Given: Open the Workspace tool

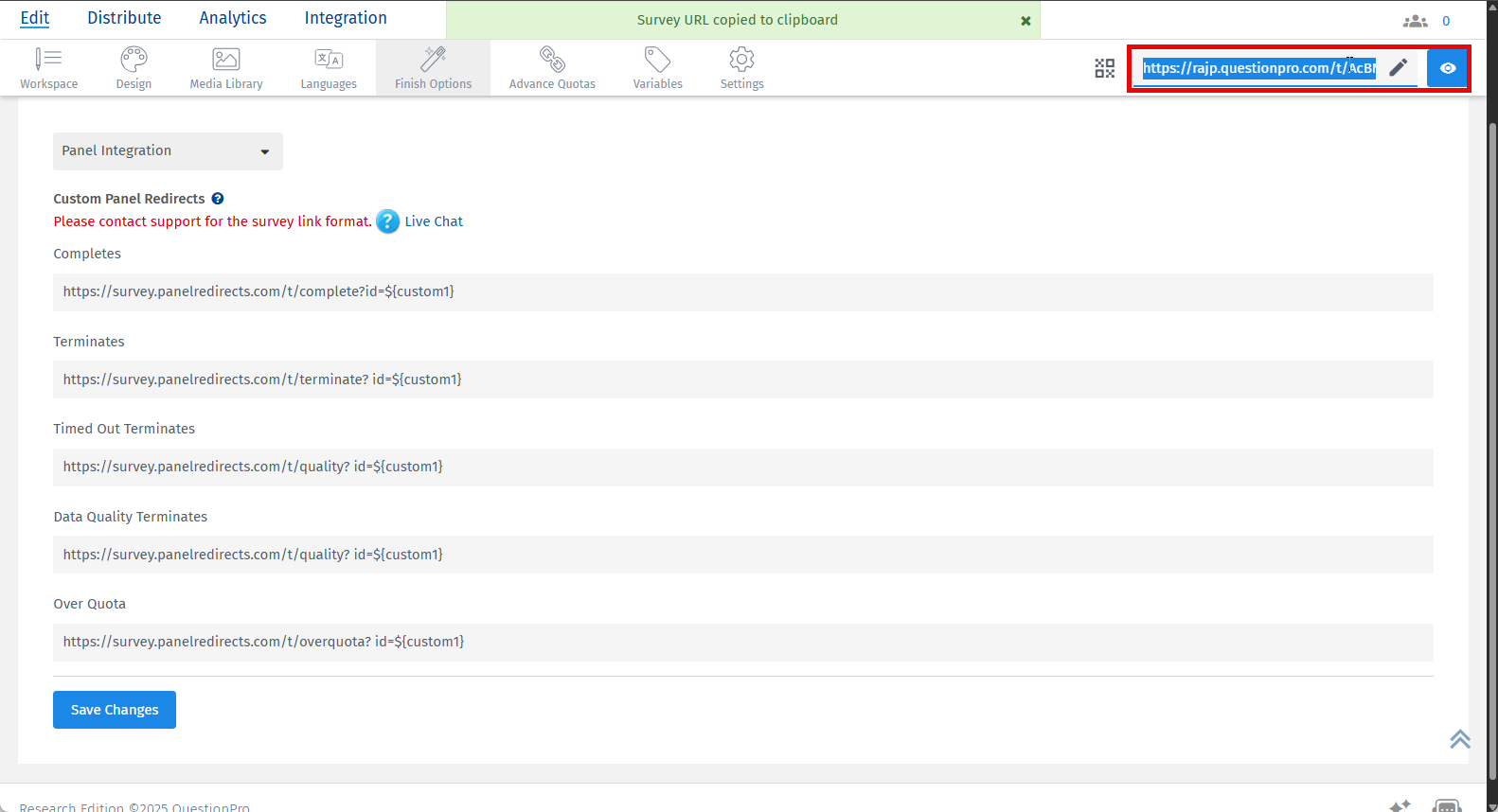Looking at the screenshot, I should point(48,68).
